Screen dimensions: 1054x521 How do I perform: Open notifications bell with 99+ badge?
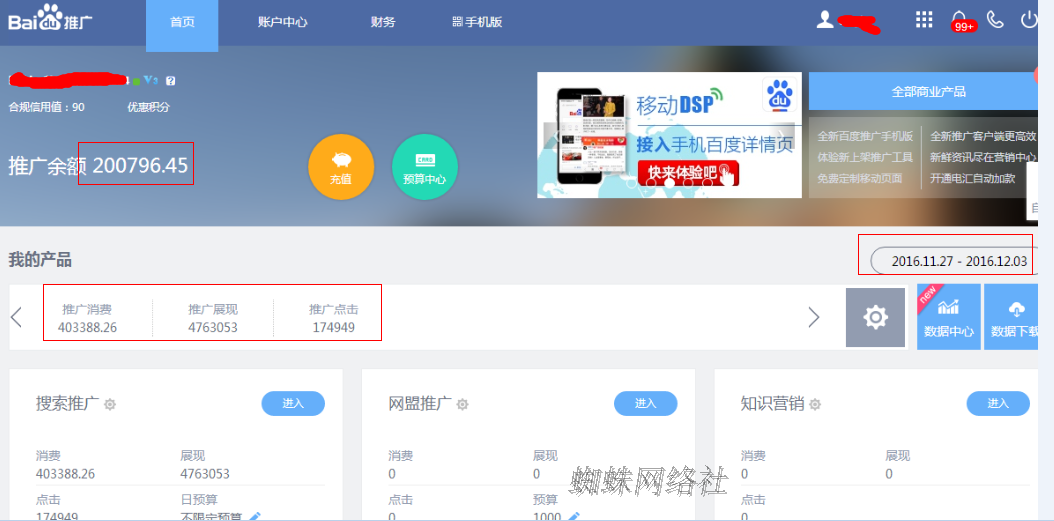[x=961, y=21]
